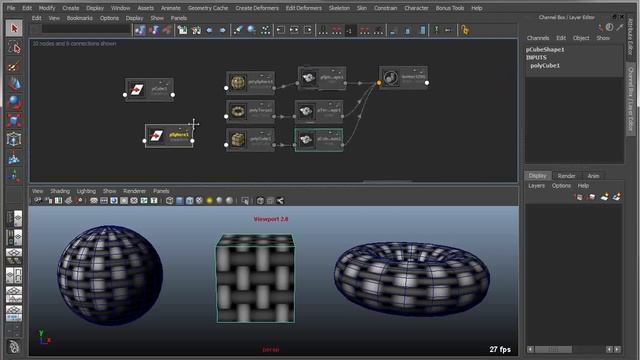Activate the Lasso select tool
Image resolution: width=640 pixels, height=360 pixels.
[14, 48]
